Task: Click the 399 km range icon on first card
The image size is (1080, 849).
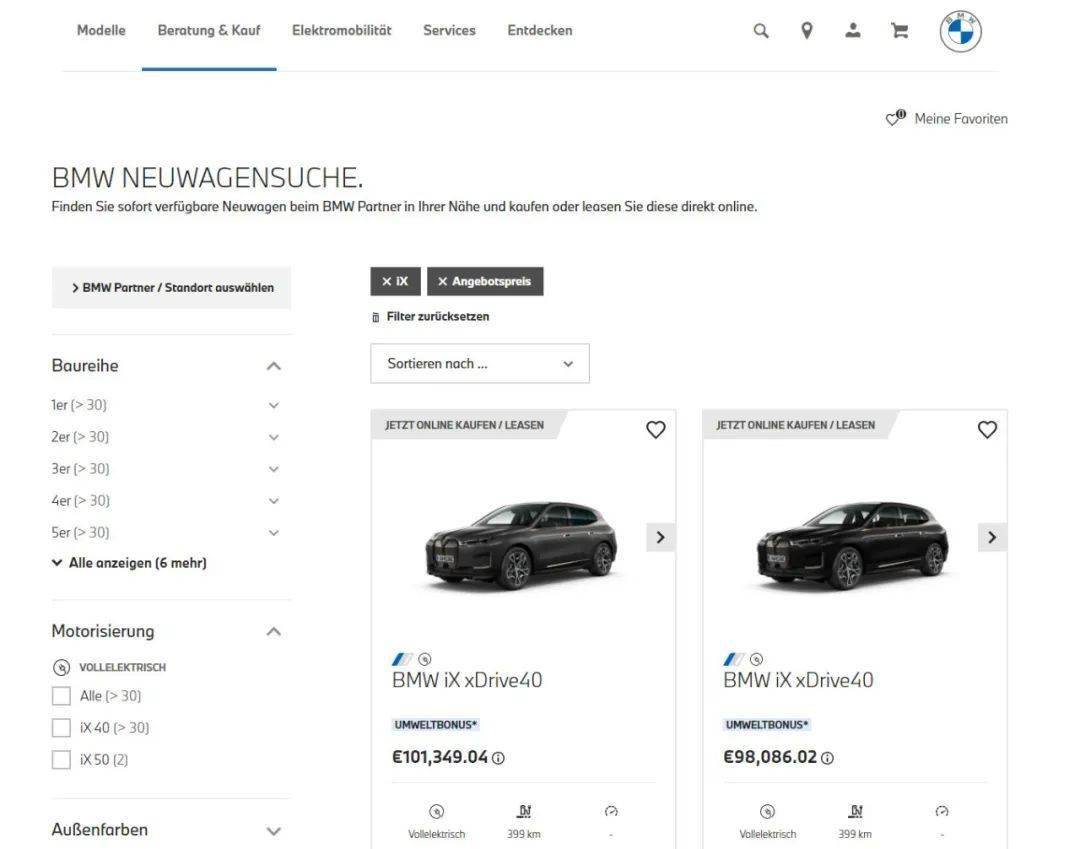Action: [524, 811]
